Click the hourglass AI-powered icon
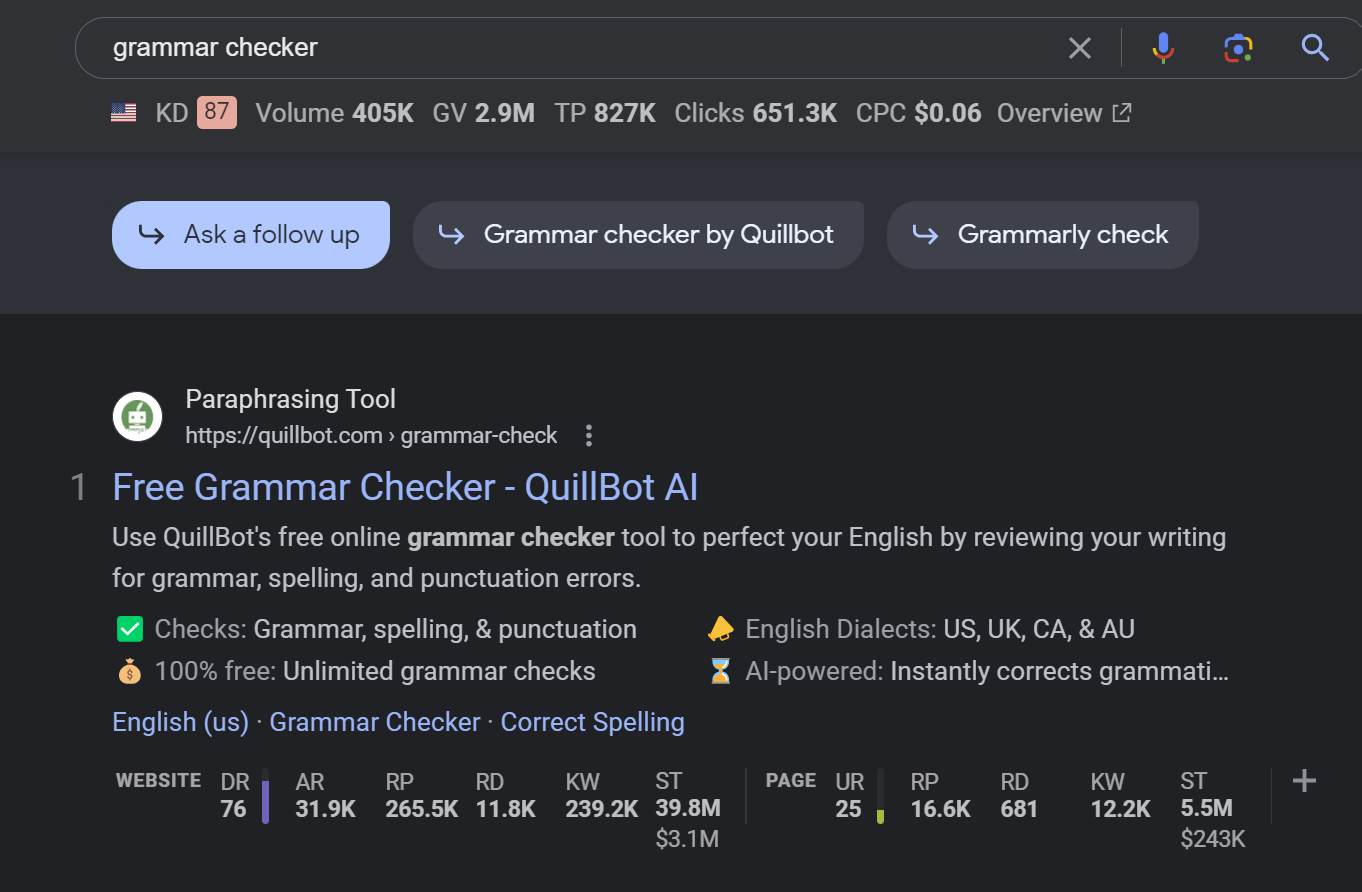 click(x=720, y=671)
